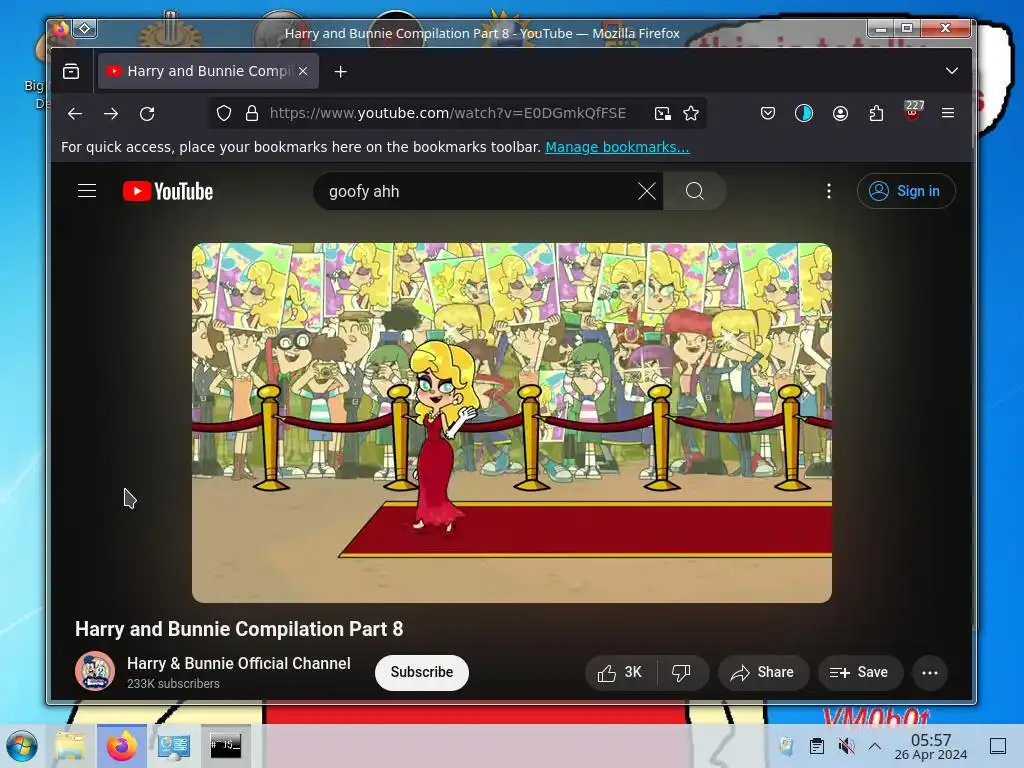Image resolution: width=1024 pixels, height=768 pixels.
Task: Open Harry & Bunnie channel avatar
Action: pos(95,671)
